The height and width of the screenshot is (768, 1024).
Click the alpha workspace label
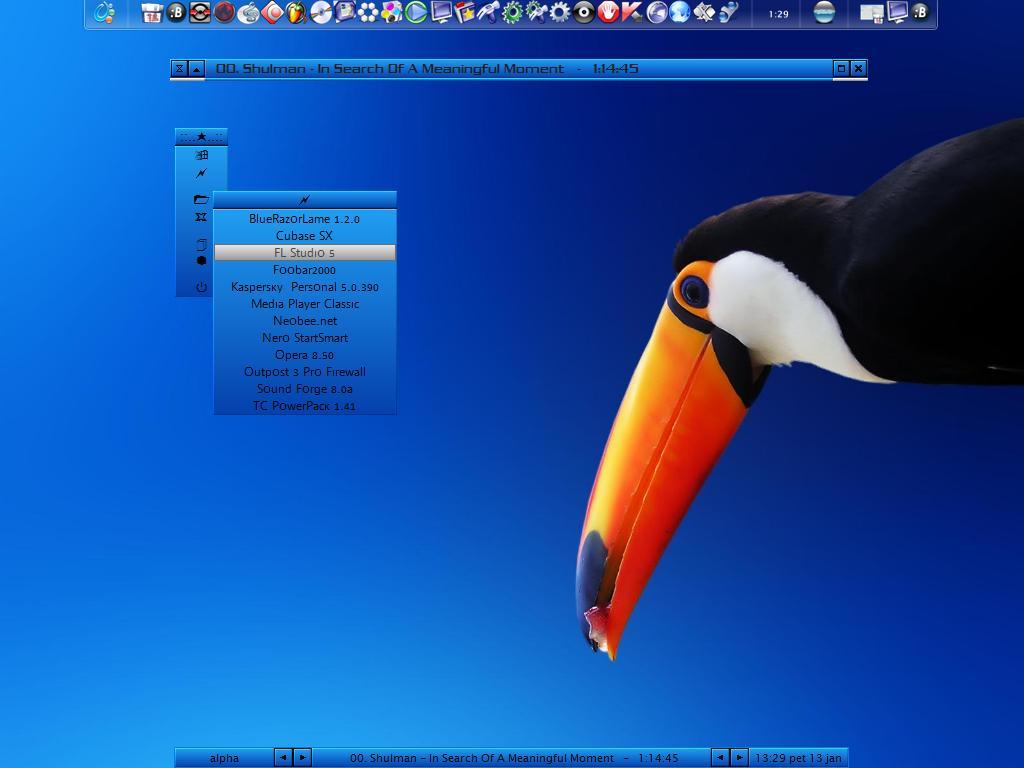click(x=224, y=758)
